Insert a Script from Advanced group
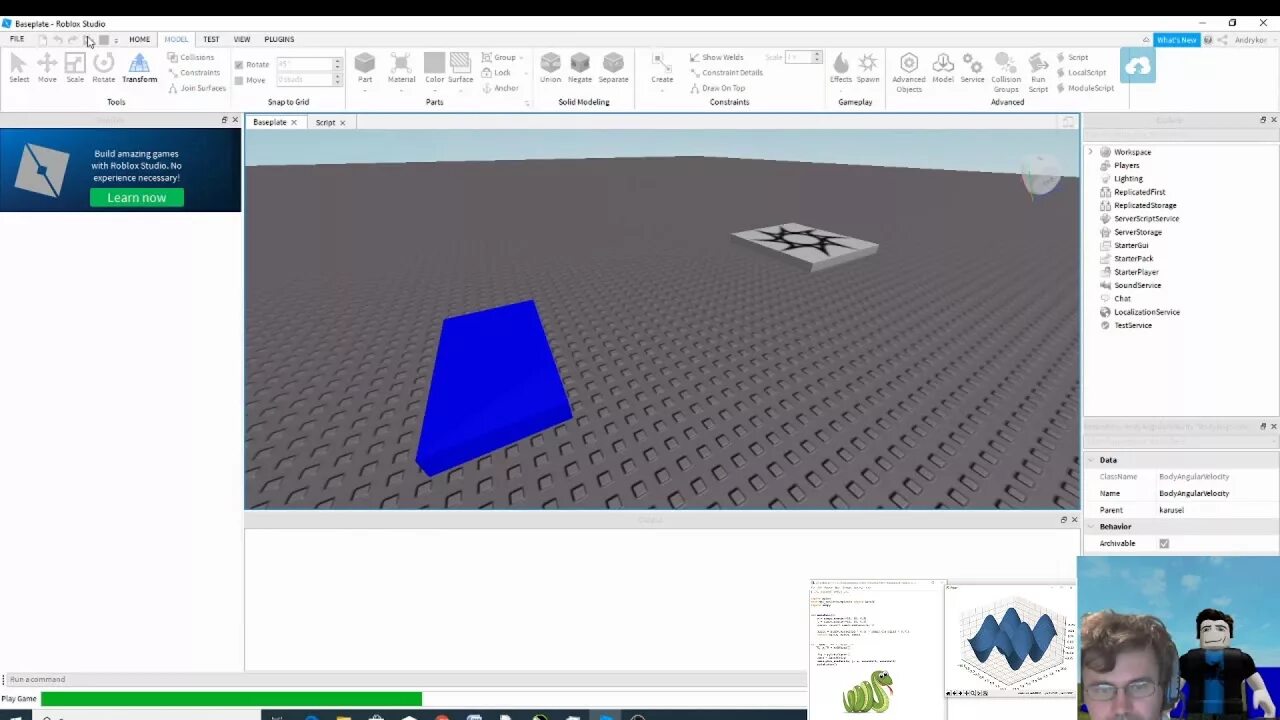Image resolution: width=1280 pixels, height=720 pixels. click(1072, 57)
